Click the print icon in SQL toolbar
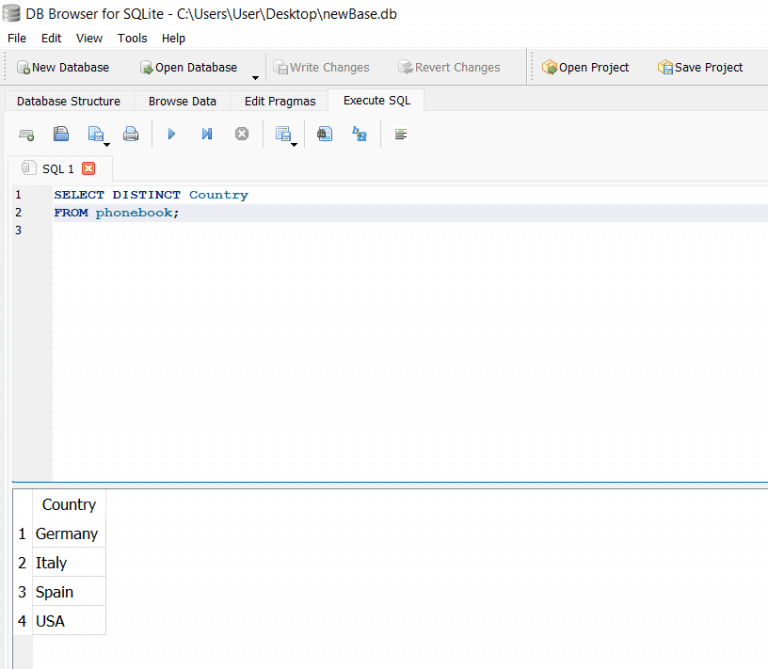This screenshot has width=768, height=669. pyautogui.click(x=130, y=134)
